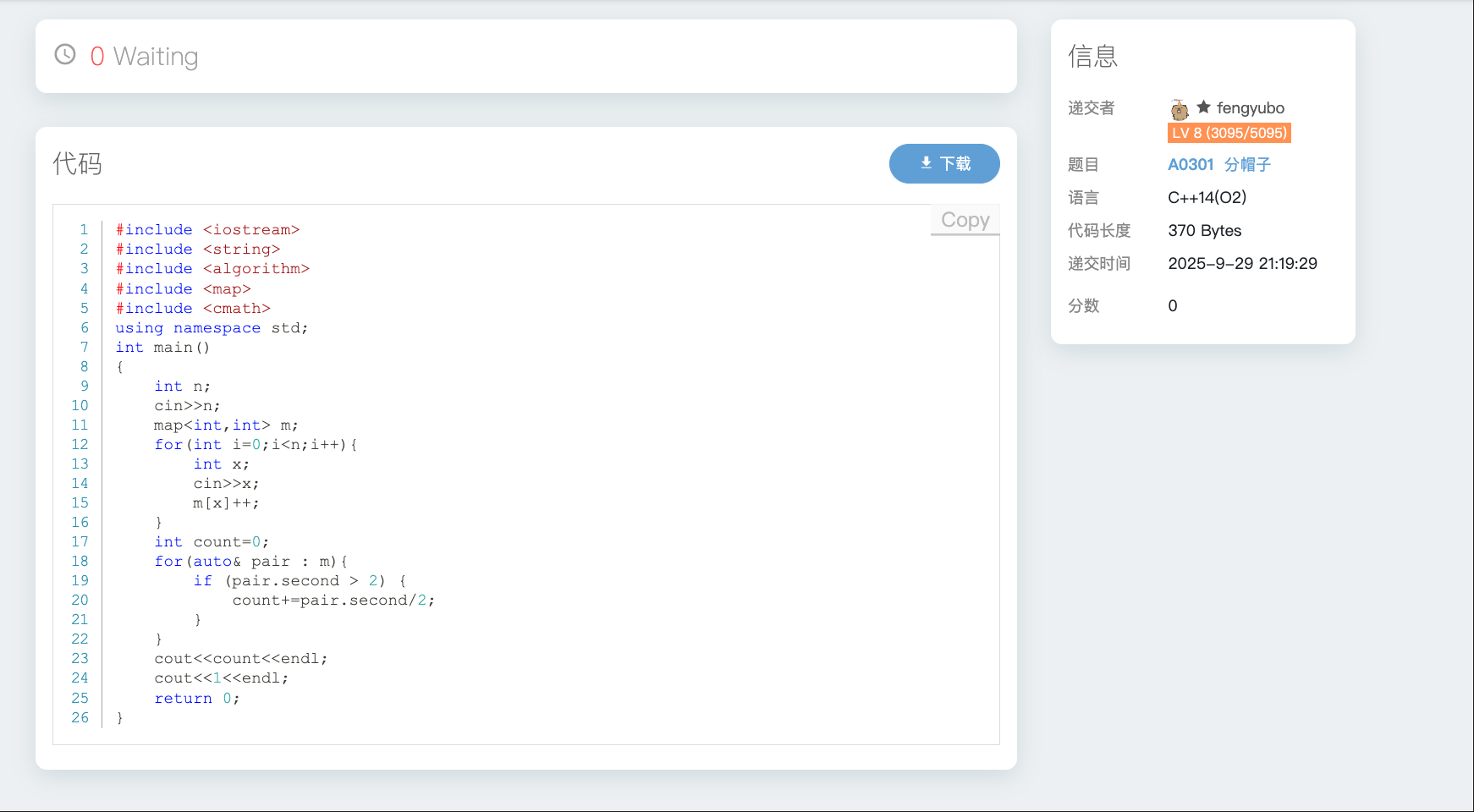
Task: Click the using namespace std line
Action: pos(212,328)
